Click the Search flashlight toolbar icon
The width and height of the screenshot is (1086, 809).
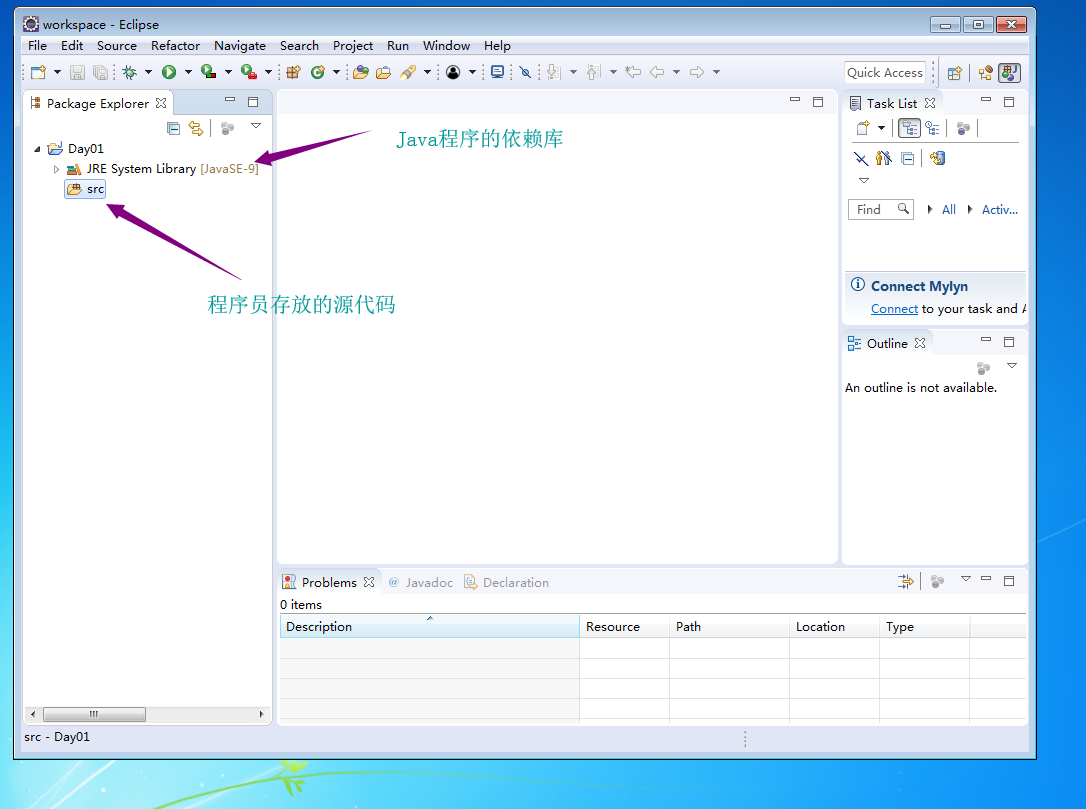coord(409,72)
